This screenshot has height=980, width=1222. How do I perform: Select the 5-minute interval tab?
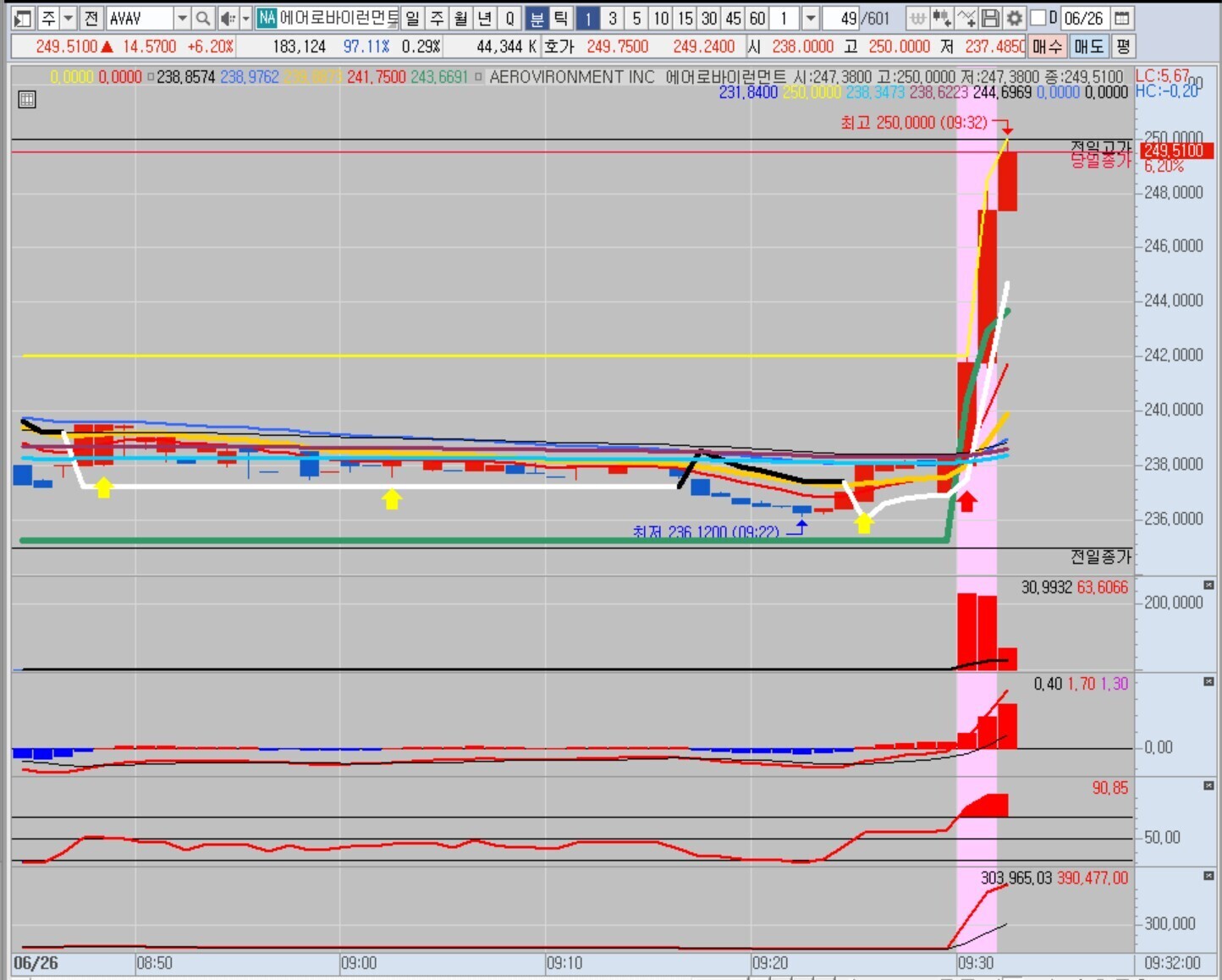click(636, 18)
